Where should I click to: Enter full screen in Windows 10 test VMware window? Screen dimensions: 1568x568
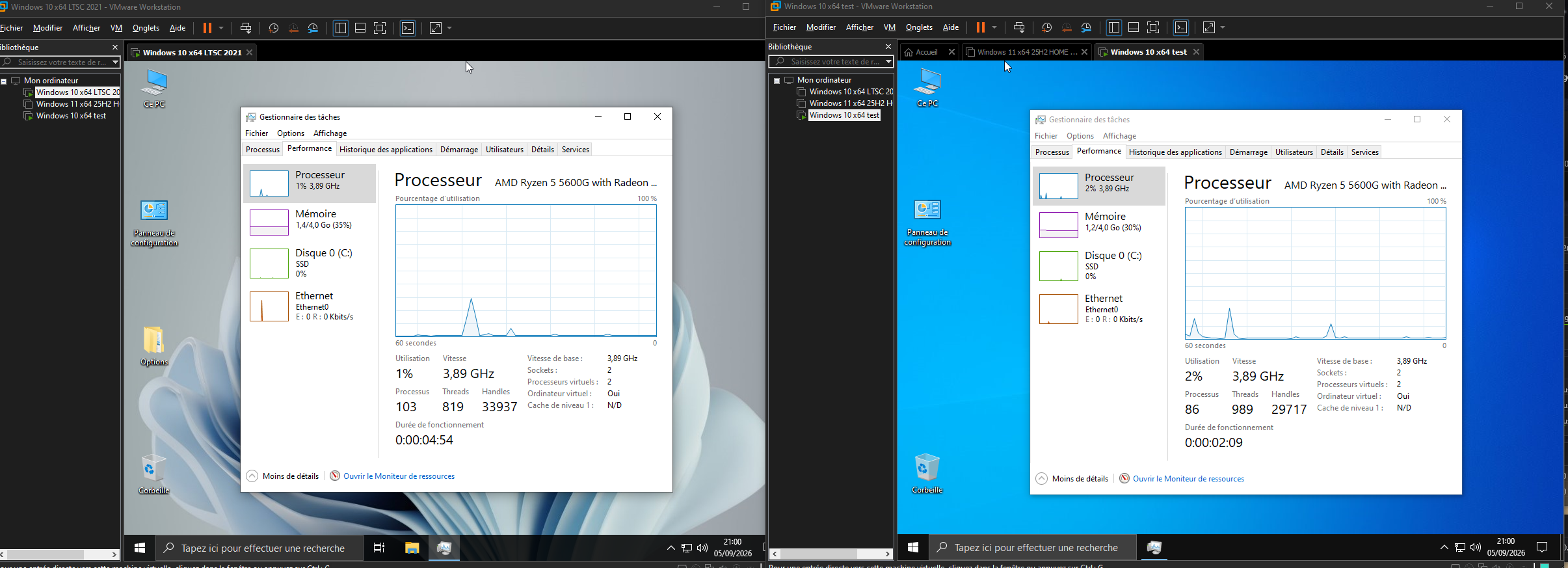click(1153, 27)
